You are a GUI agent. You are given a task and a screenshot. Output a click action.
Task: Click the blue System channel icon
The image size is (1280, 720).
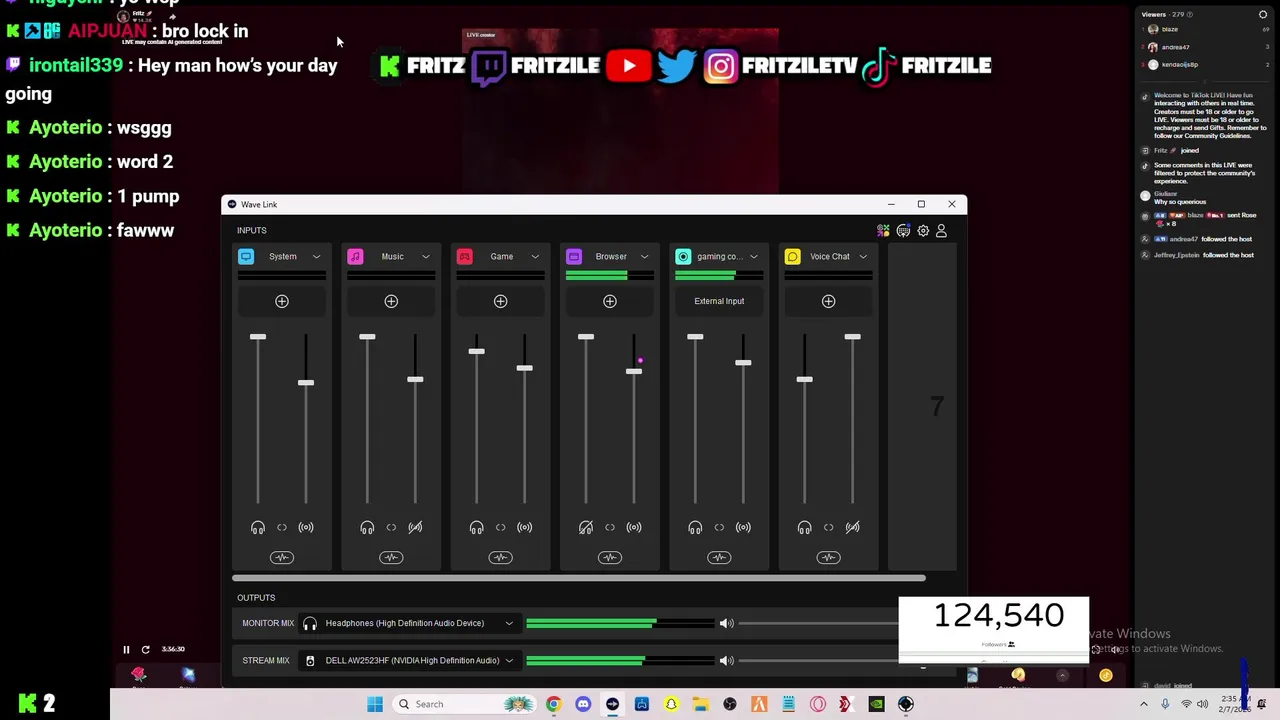tap(246, 256)
